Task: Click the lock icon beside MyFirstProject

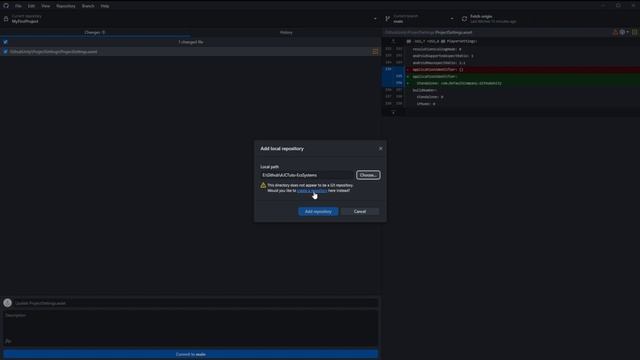Action: coord(6,19)
